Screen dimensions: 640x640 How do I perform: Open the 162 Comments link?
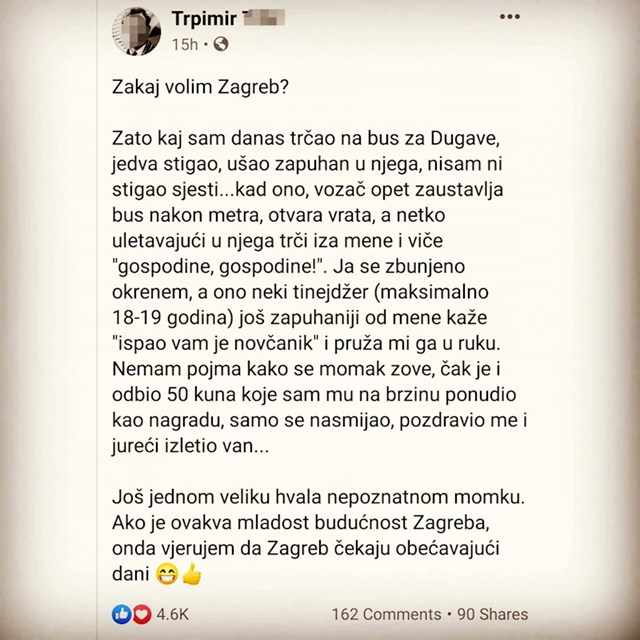387,614
